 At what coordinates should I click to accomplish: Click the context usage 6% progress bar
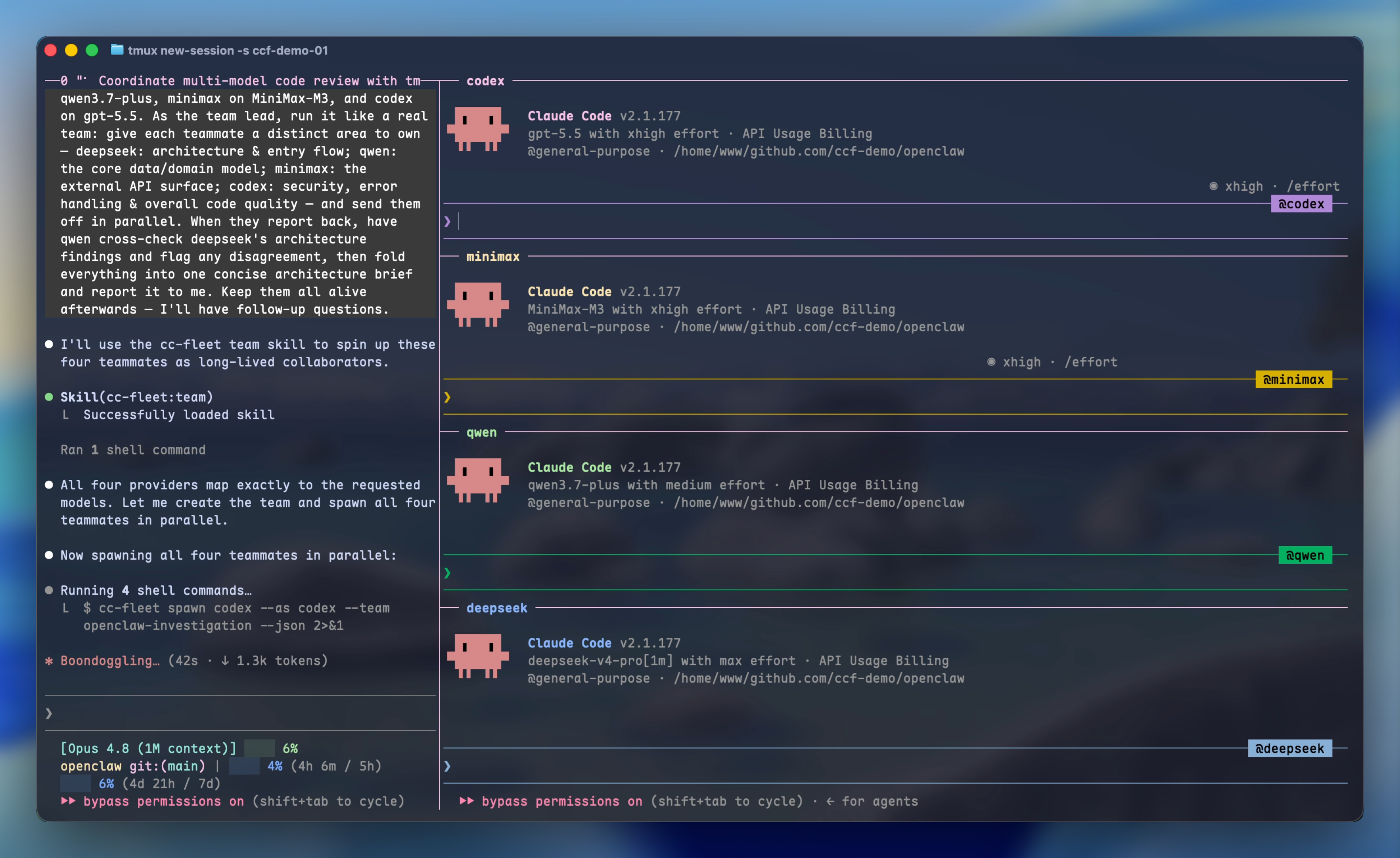coord(259,748)
